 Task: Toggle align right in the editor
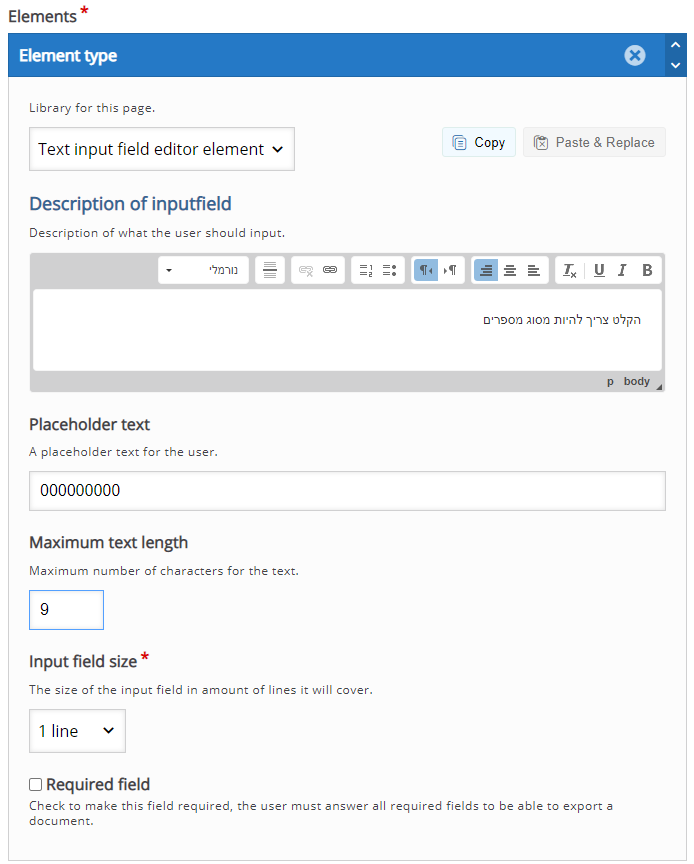coord(486,270)
